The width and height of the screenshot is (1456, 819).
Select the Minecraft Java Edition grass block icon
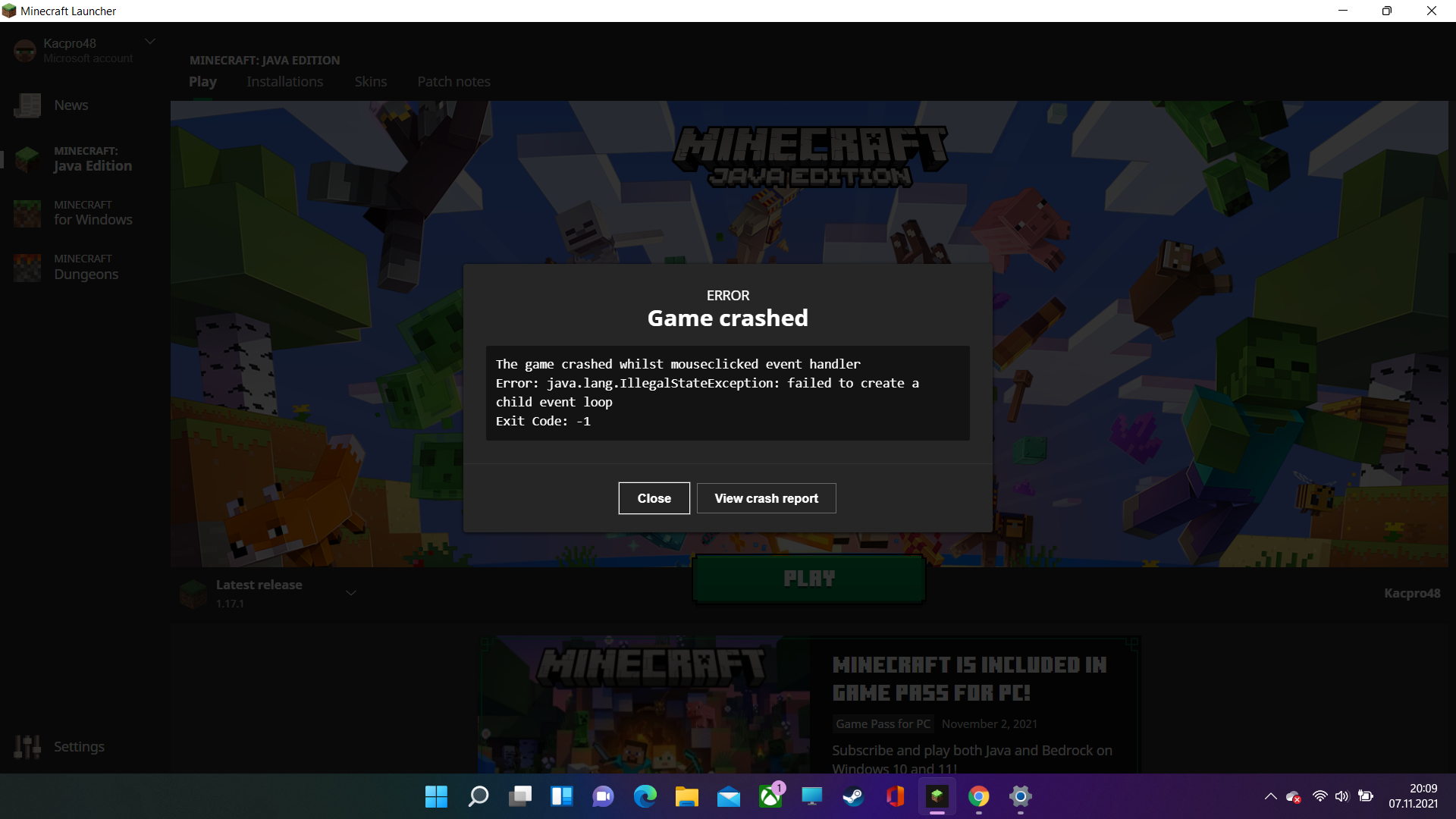[27, 159]
